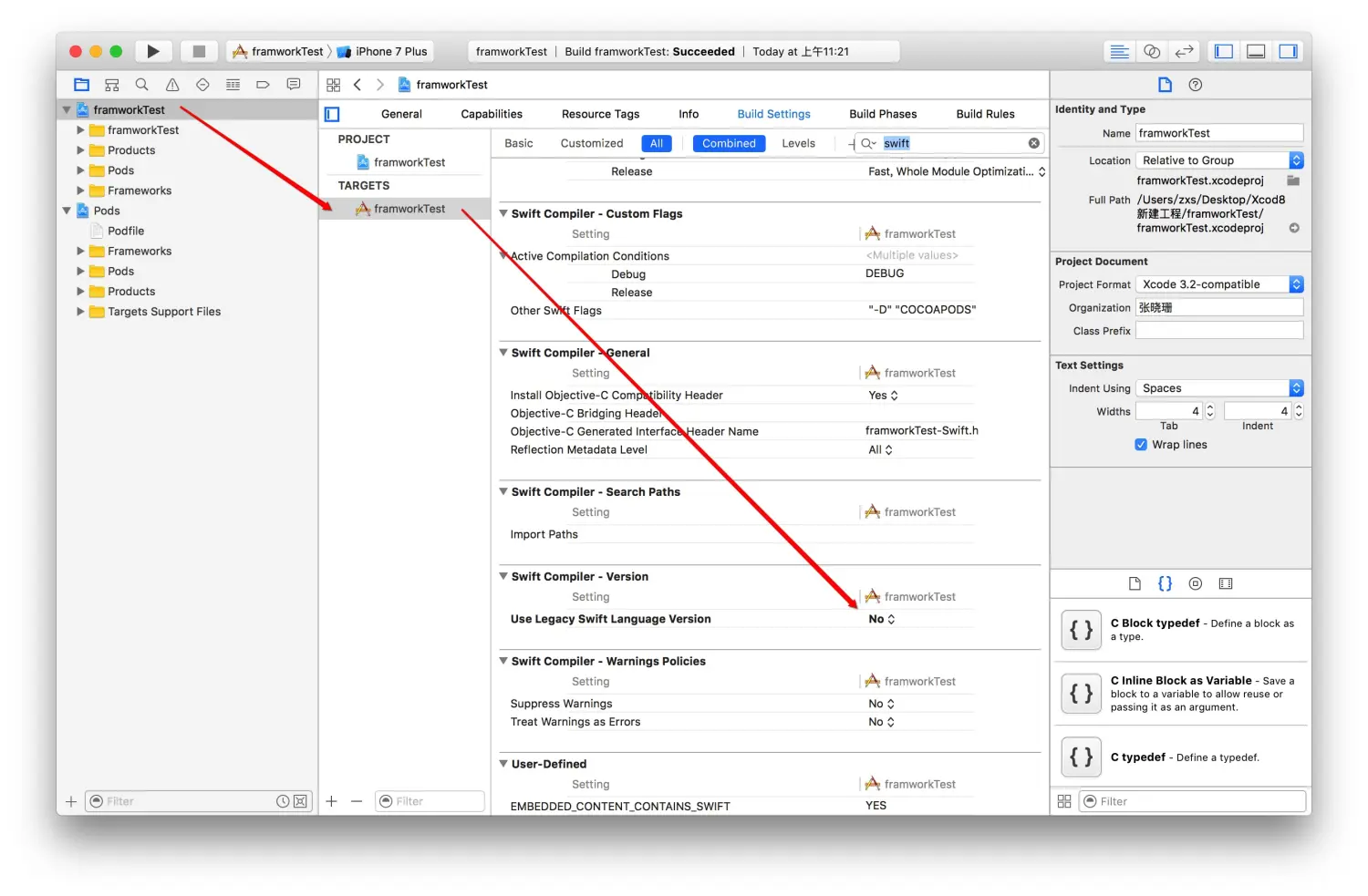This screenshot has height=896, width=1368.
Task: Toggle the navigator pane visibility
Action: 1224,52
